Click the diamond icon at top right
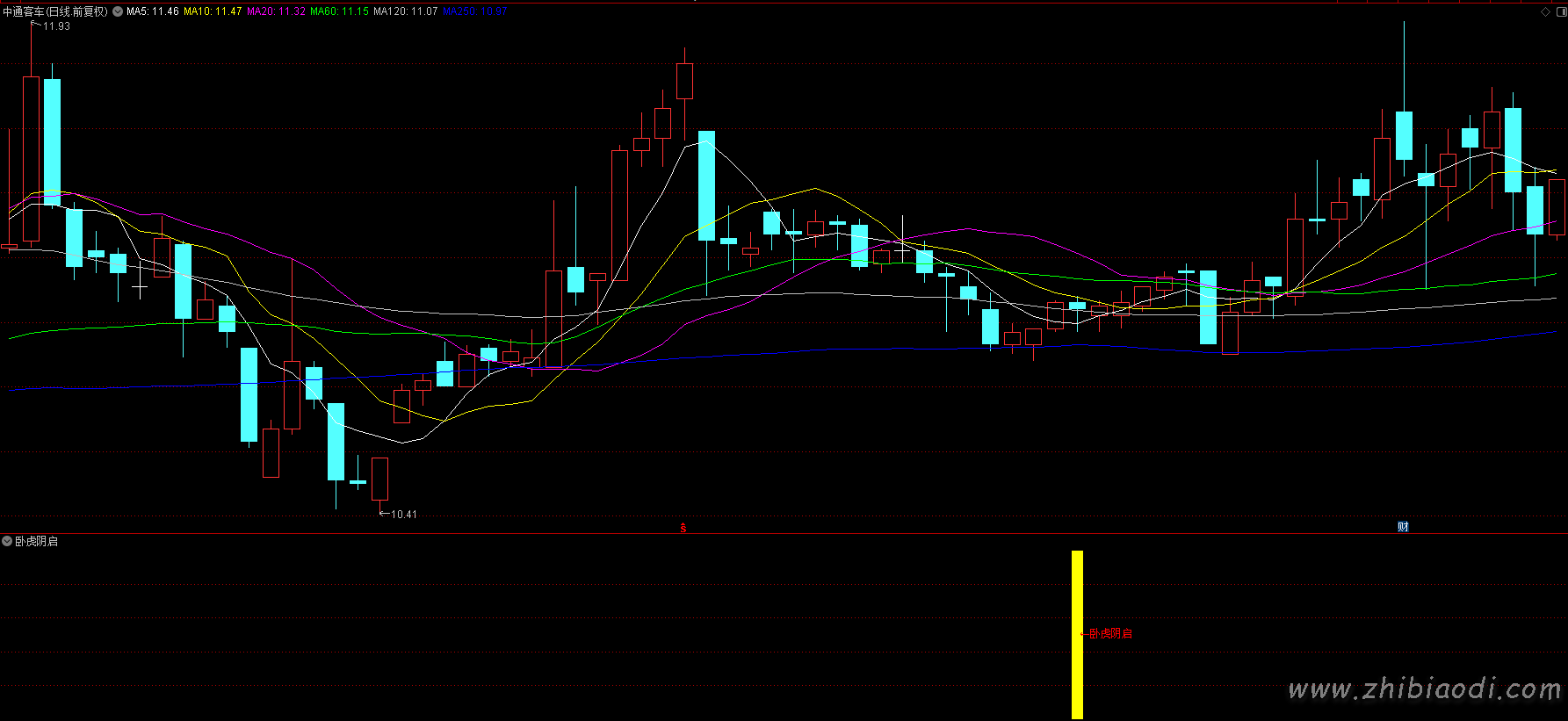This screenshot has height=721, width=1568. [x=1546, y=11]
